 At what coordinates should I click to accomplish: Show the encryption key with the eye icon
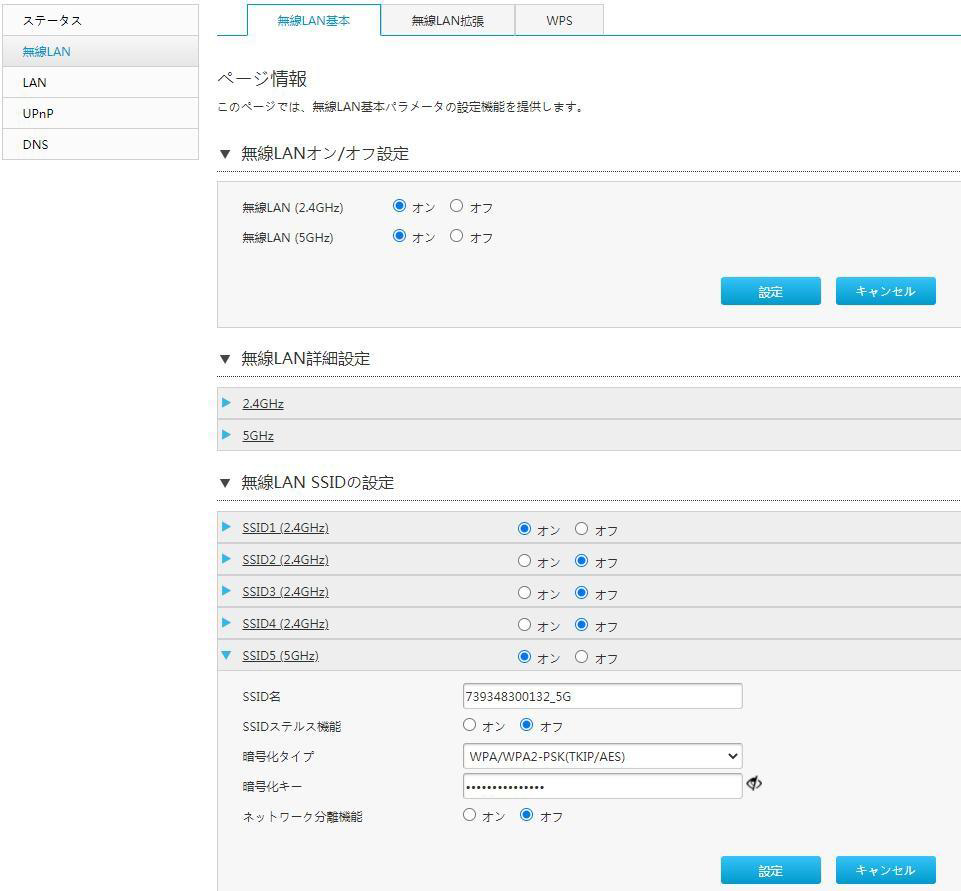point(754,783)
